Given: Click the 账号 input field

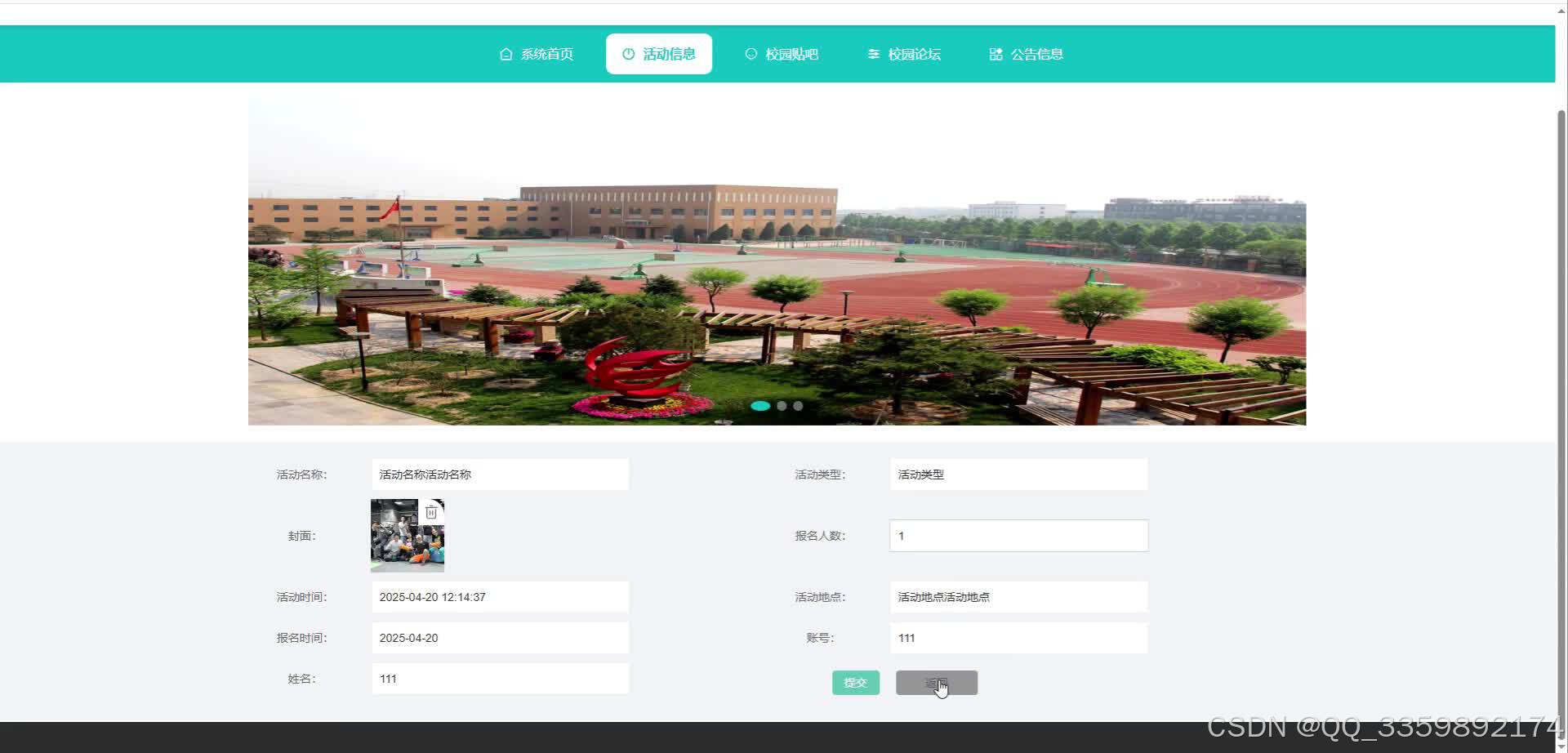Looking at the screenshot, I should (1018, 638).
